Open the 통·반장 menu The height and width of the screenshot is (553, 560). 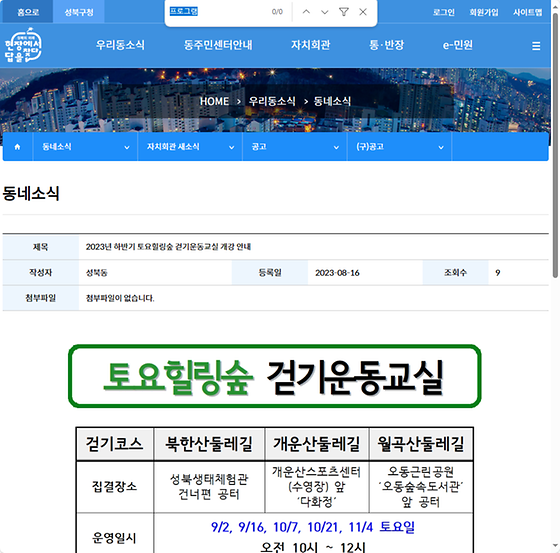(x=386, y=45)
